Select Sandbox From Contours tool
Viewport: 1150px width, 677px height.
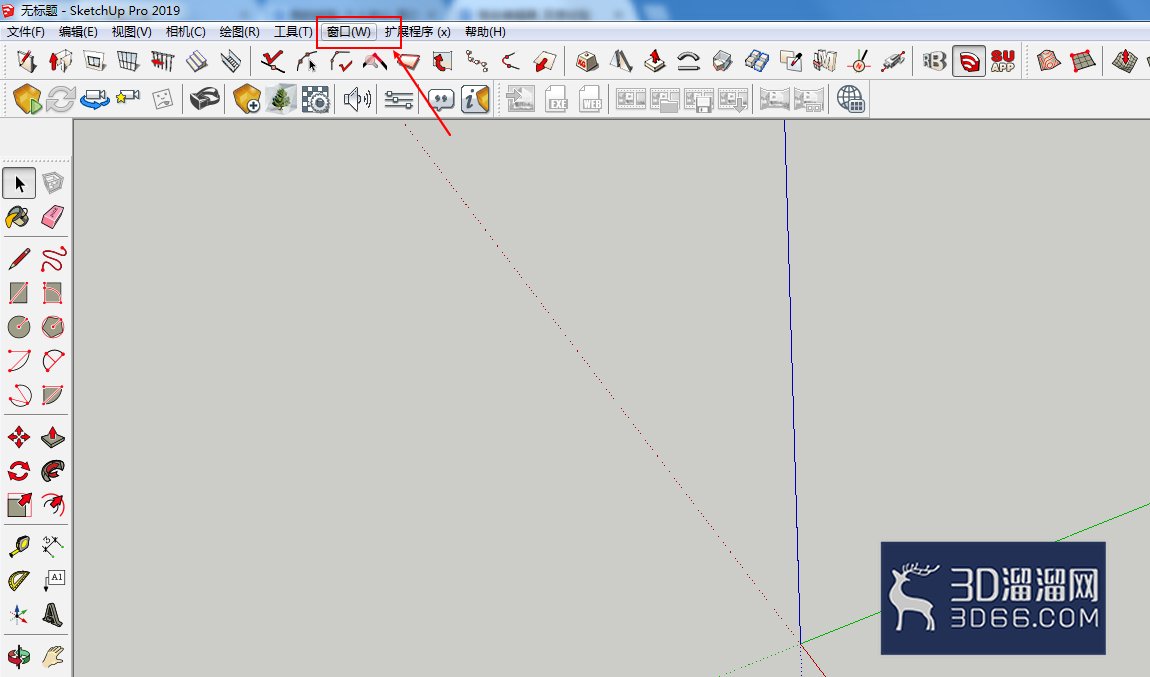point(1049,61)
